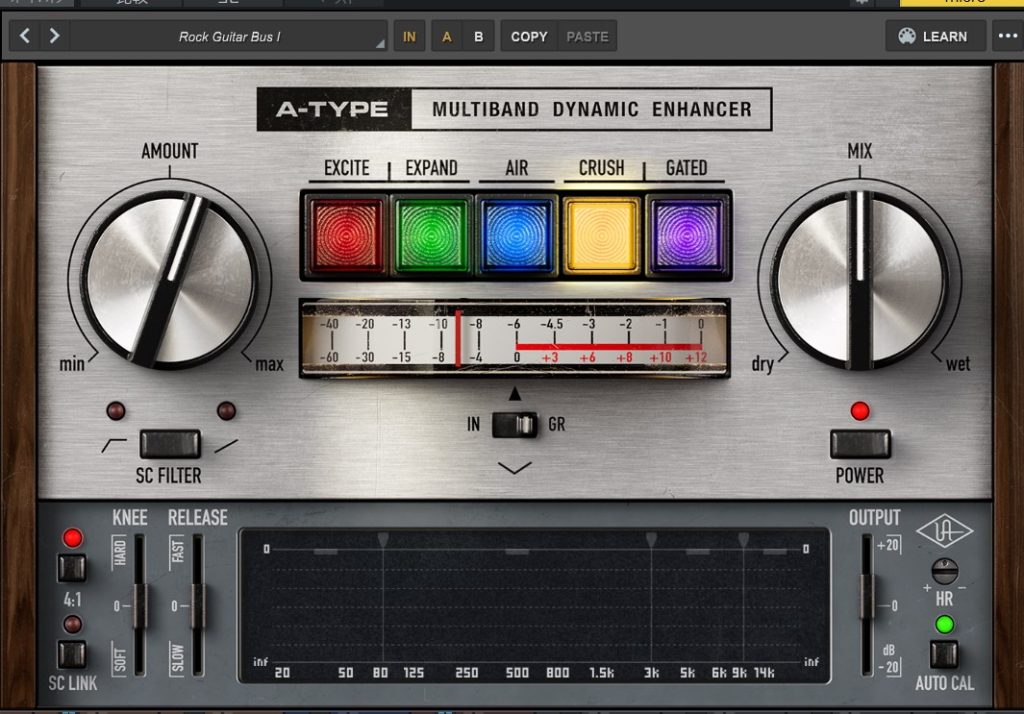Open the three-dot more options menu
This screenshot has width=1024, height=714.
click(x=1005, y=36)
